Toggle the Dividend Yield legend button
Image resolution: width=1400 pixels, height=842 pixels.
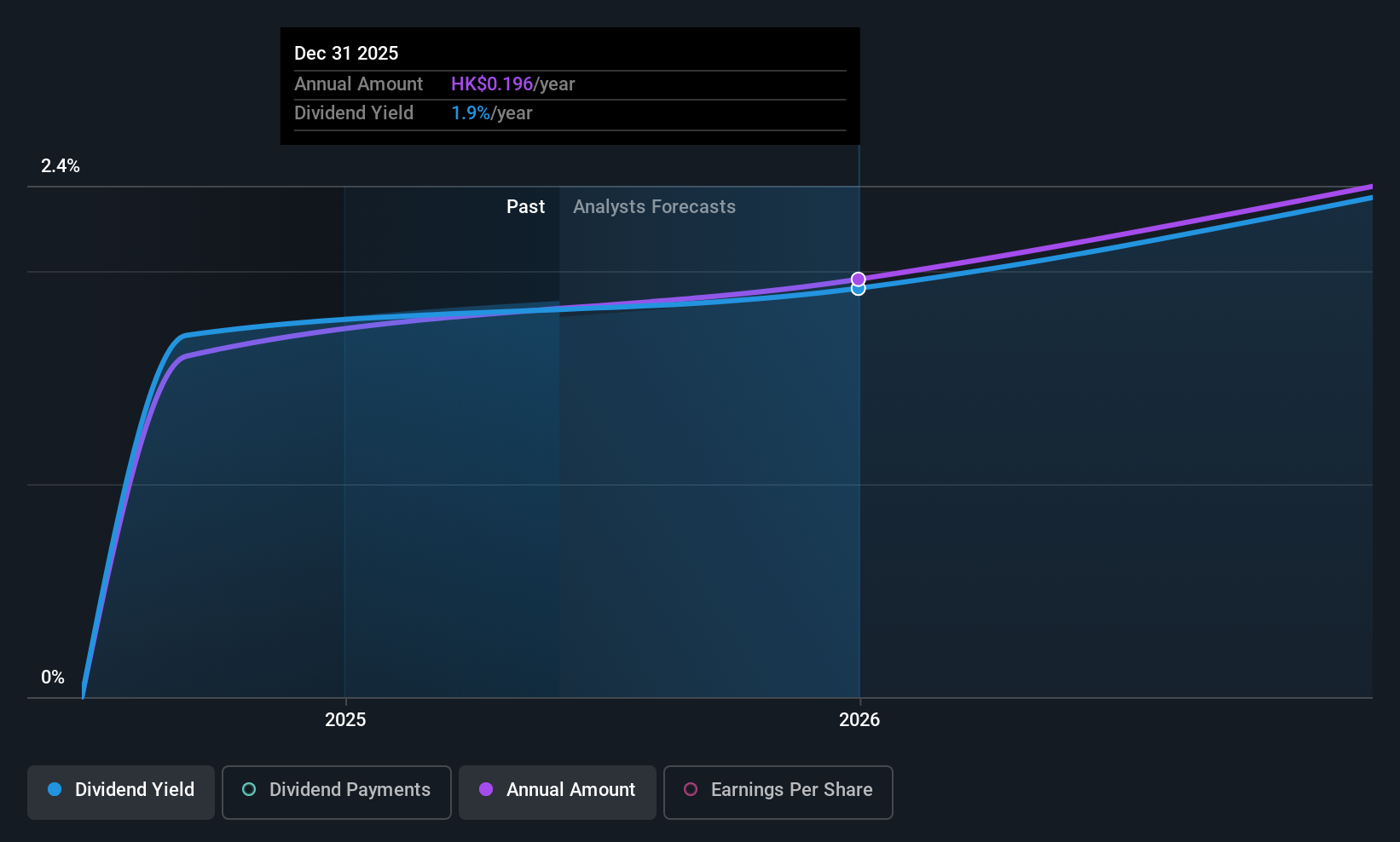coord(121,793)
